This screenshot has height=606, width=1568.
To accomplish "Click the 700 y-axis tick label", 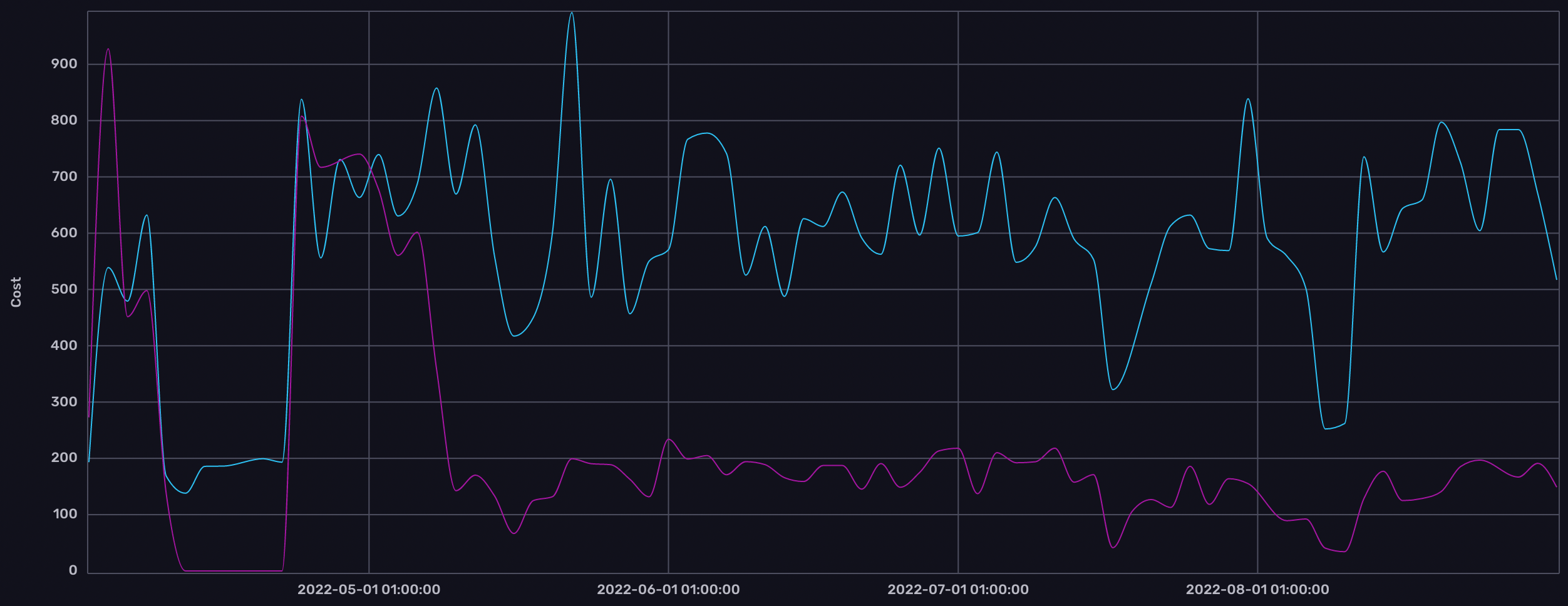I will 64,177.
